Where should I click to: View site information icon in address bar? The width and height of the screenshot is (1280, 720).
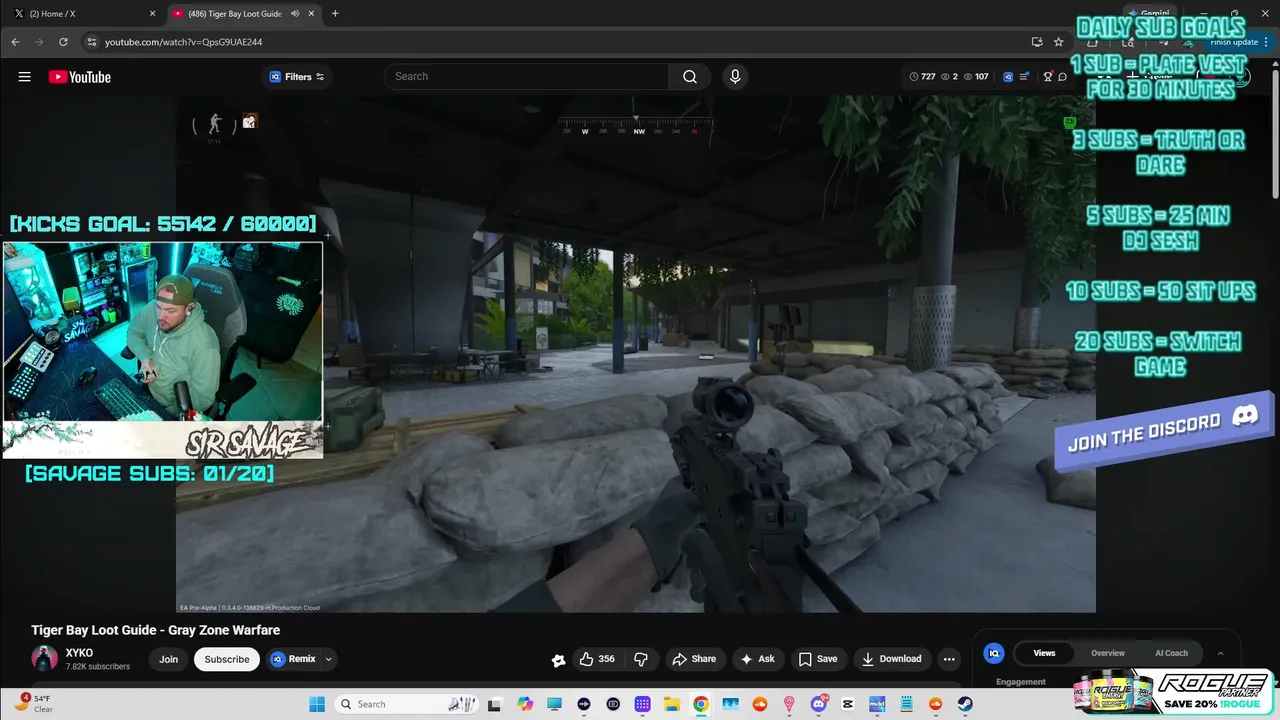click(x=92, y=42)
